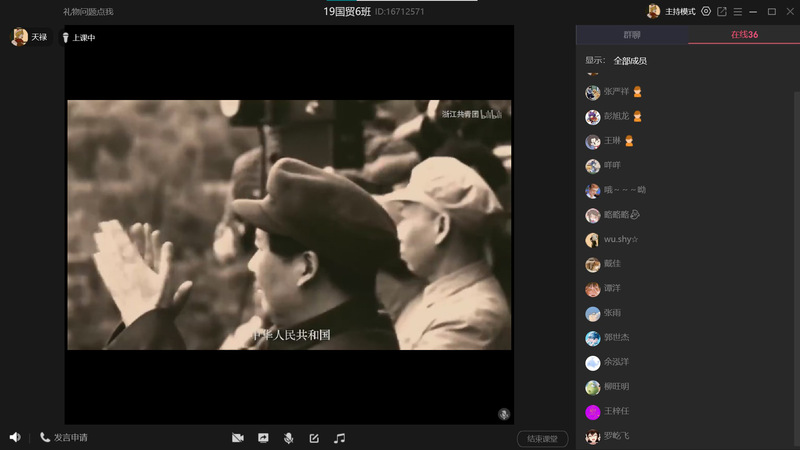Screen dimensions: 800x450
Task: Click the 天禄 teacher avatar
Action: click(19, 37)
